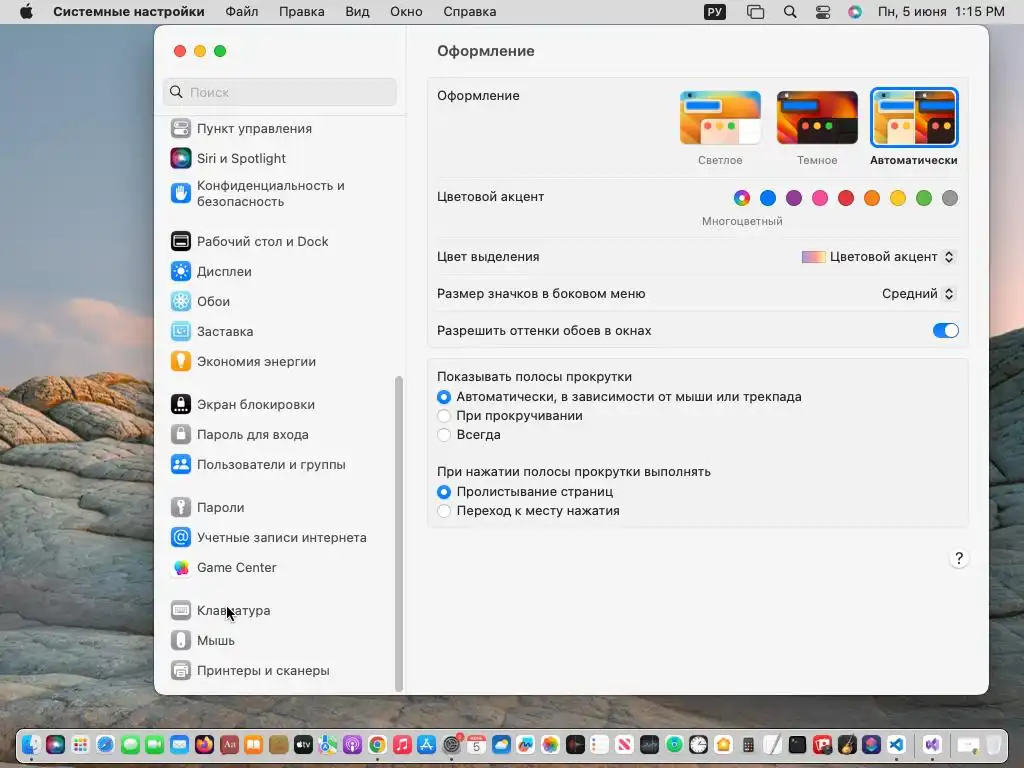Choose Автоматически appearance thumbnail
The width and height of the screenshot is (1024, 768).
pyautogui.click(x=914, y=118)
